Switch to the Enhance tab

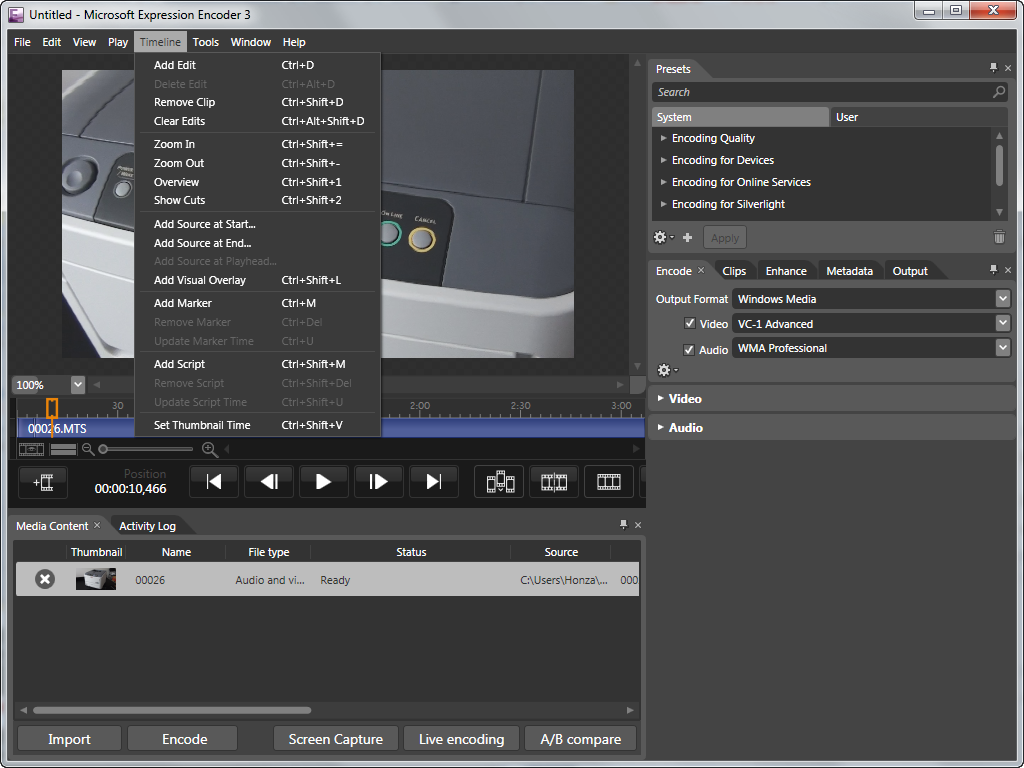point(786,271)
